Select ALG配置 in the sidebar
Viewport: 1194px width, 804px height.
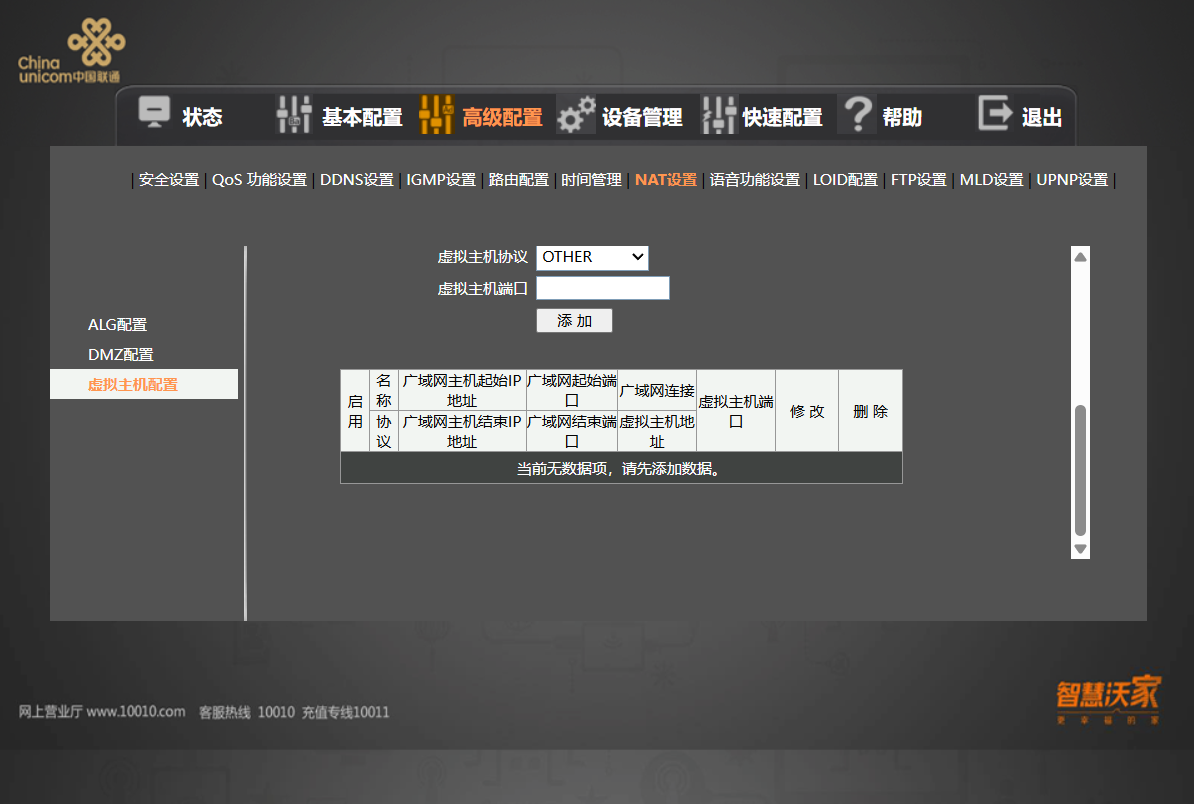(117, 325)
